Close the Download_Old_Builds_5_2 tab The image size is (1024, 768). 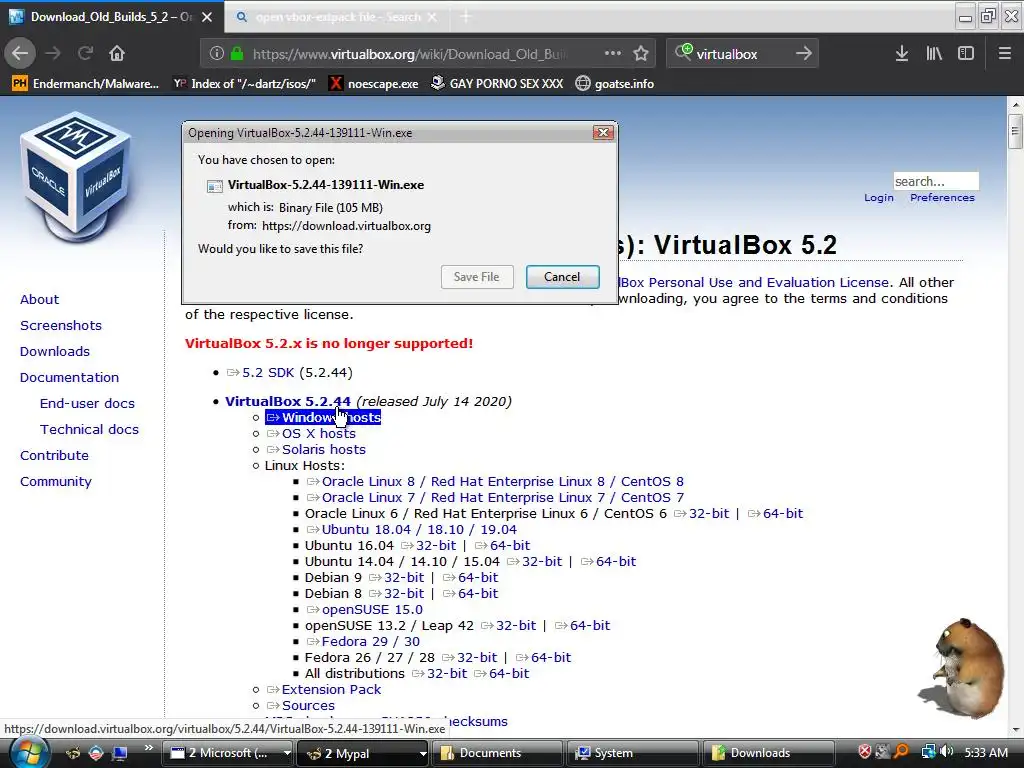pos(207,17)
